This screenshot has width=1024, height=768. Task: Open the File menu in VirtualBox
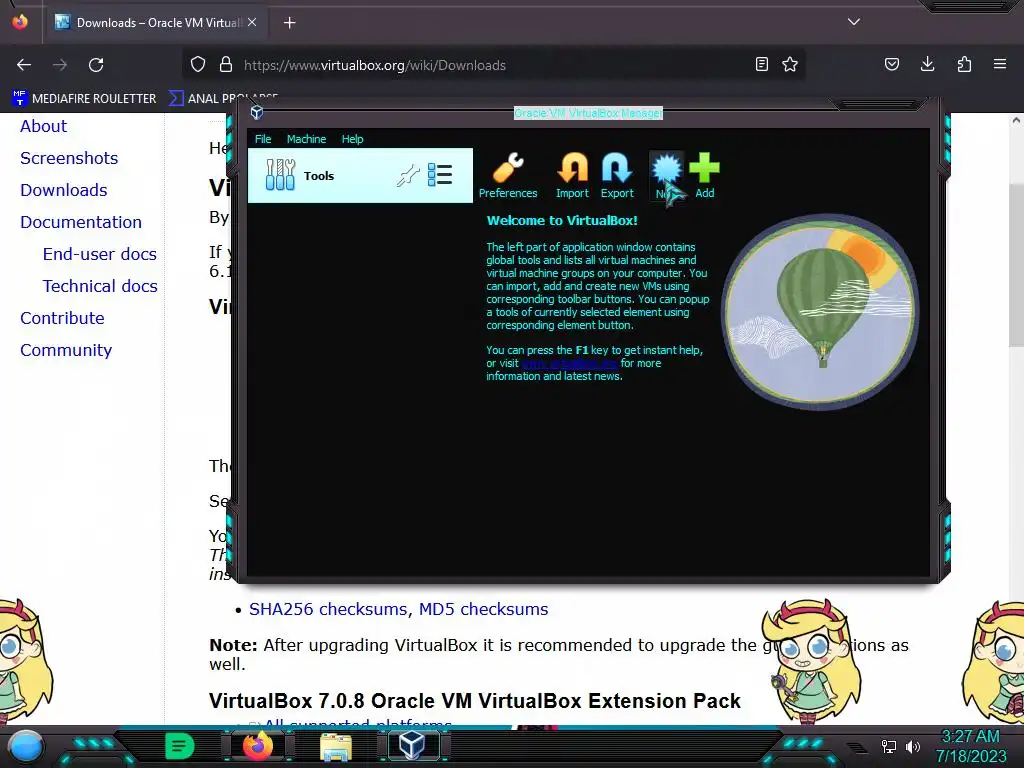[x=263, y=139]
